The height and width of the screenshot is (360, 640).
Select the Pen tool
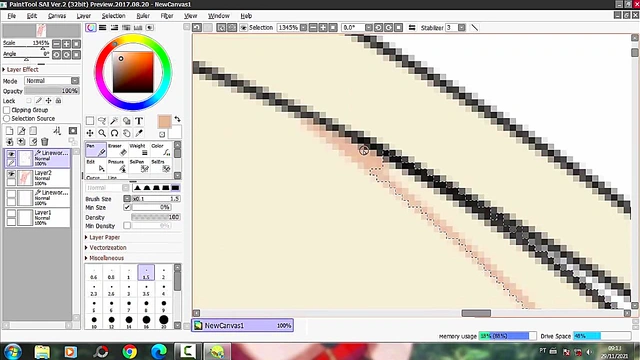tap(96, 149)
